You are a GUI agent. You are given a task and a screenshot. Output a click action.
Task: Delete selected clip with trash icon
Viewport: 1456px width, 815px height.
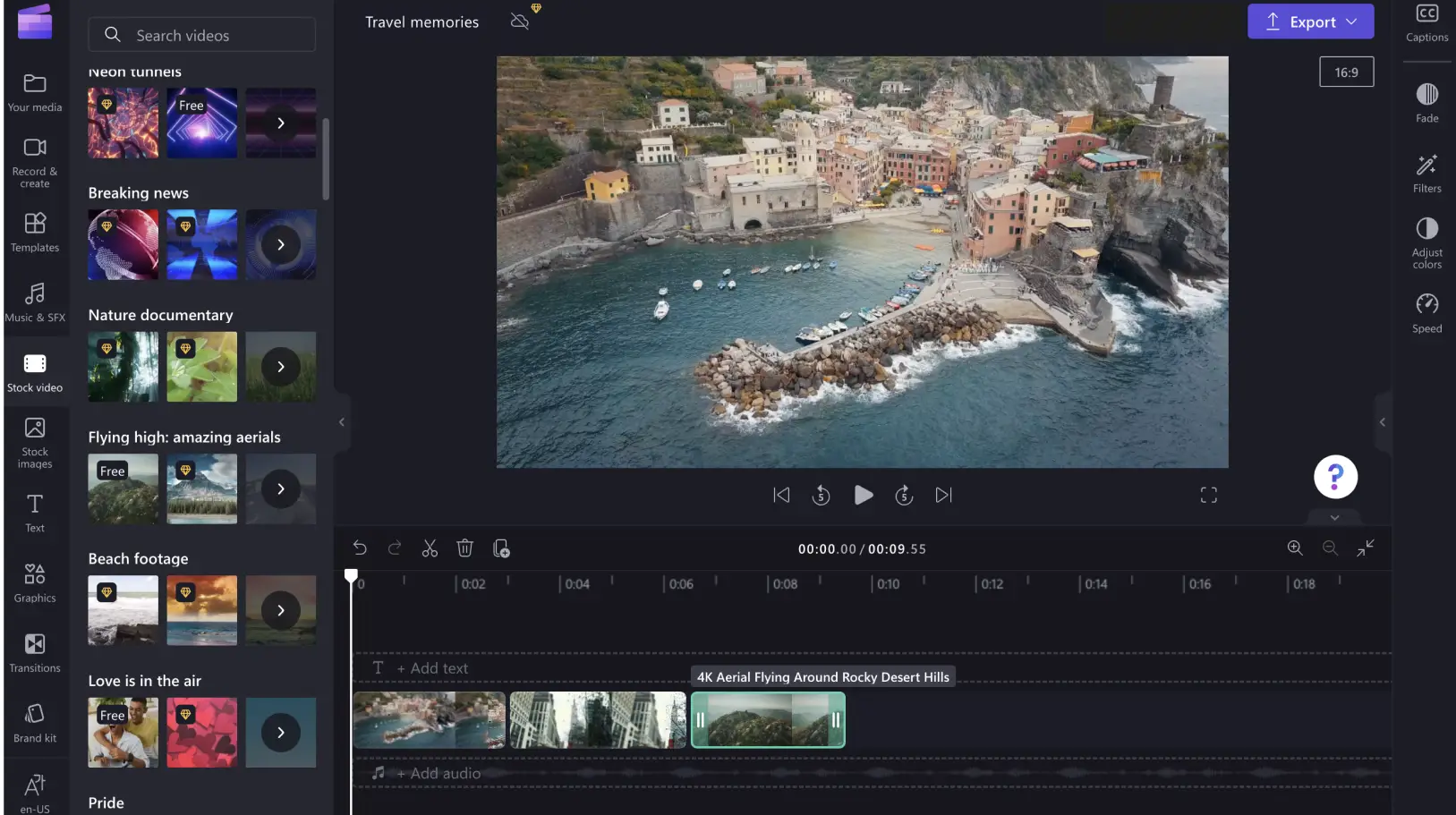[464, 548]
